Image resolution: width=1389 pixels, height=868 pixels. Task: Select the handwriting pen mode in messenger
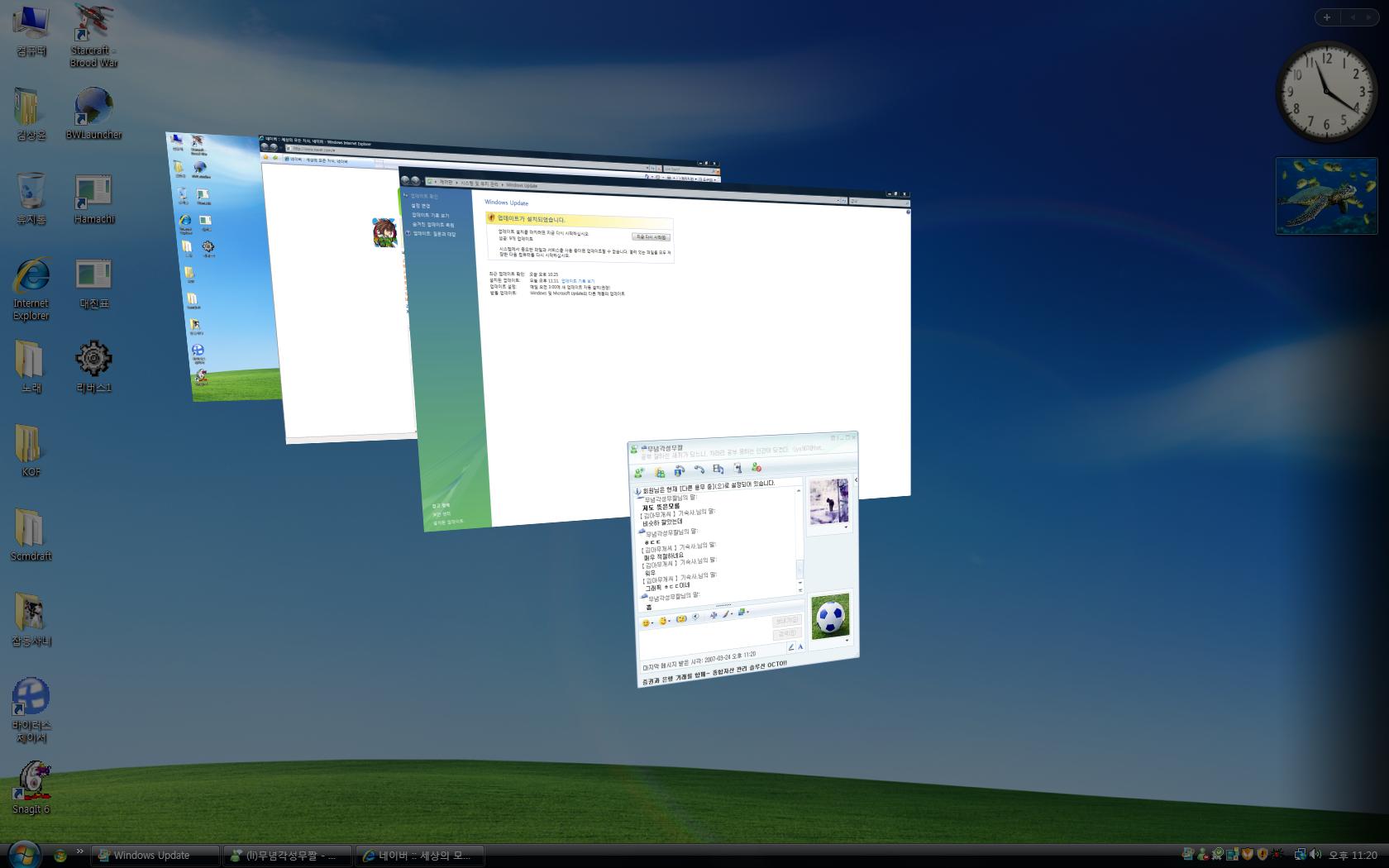pyautogui.click(x=790, y=647)
